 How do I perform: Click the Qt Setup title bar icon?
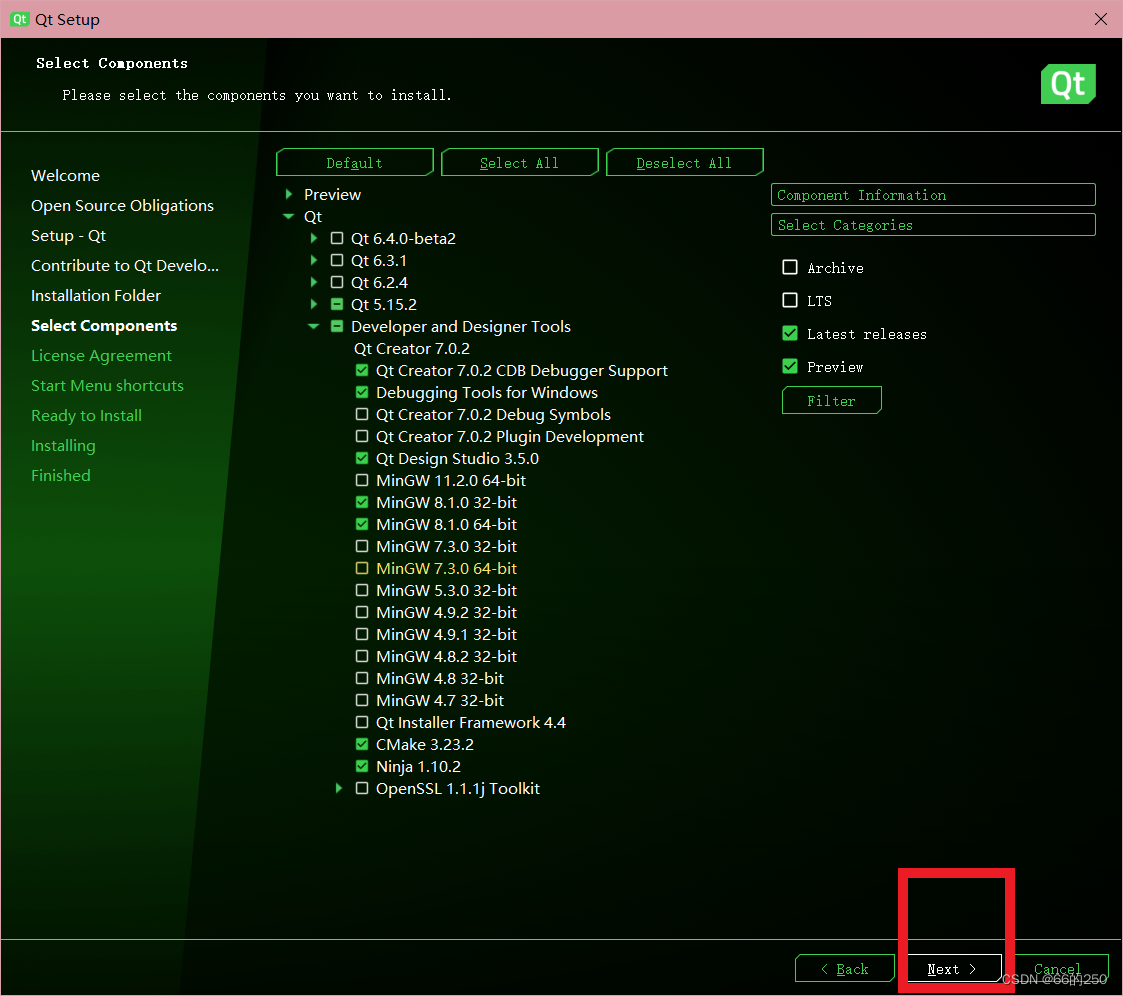(20, 19)
